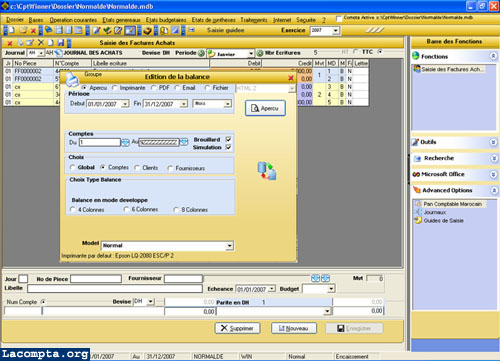Select the 6 Colonnes radio option
Image resolution: width=500 pixels, height=361 pixels.
126,209
